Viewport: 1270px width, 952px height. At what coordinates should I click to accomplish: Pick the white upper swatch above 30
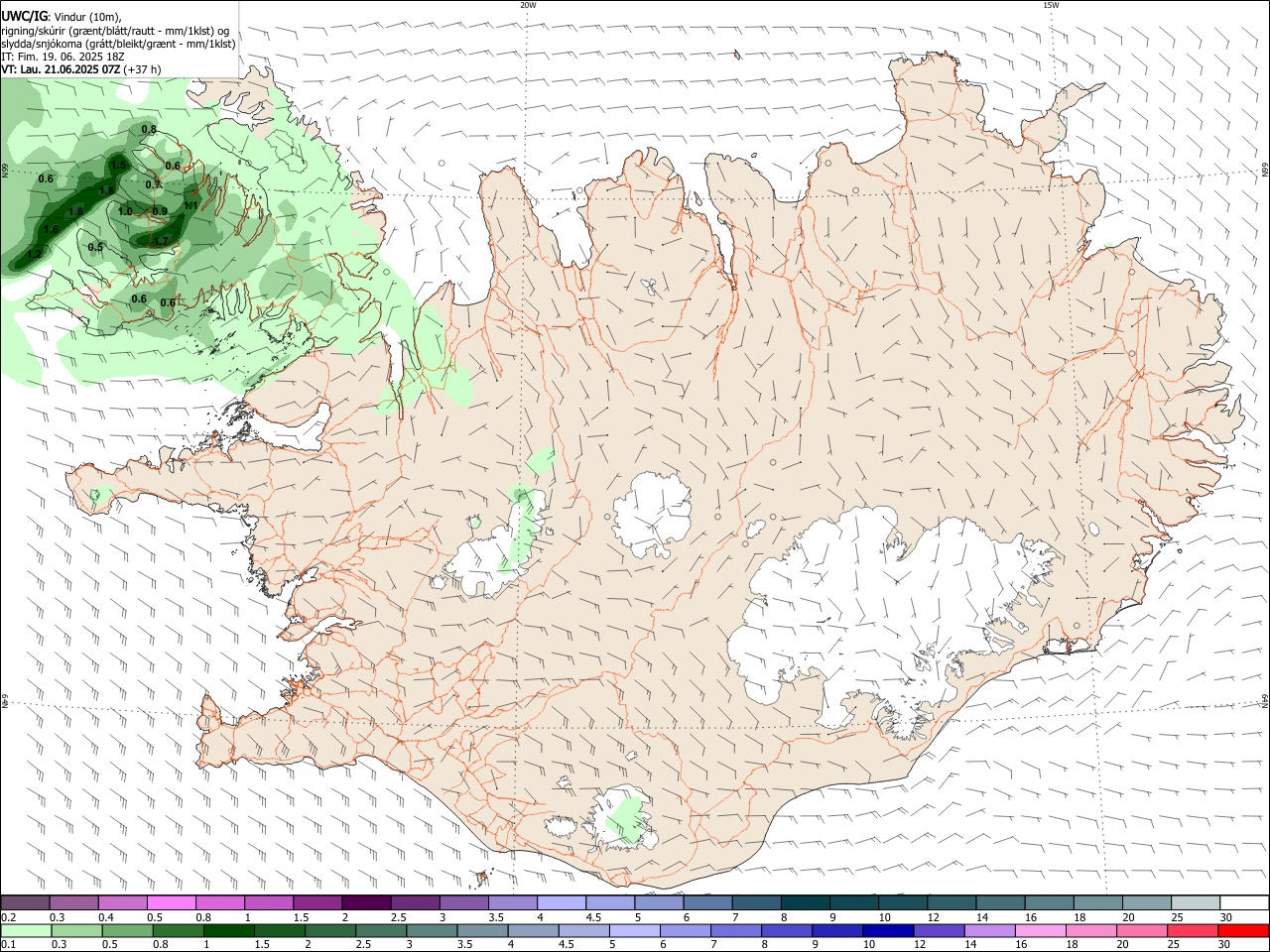click(1243, 902)
